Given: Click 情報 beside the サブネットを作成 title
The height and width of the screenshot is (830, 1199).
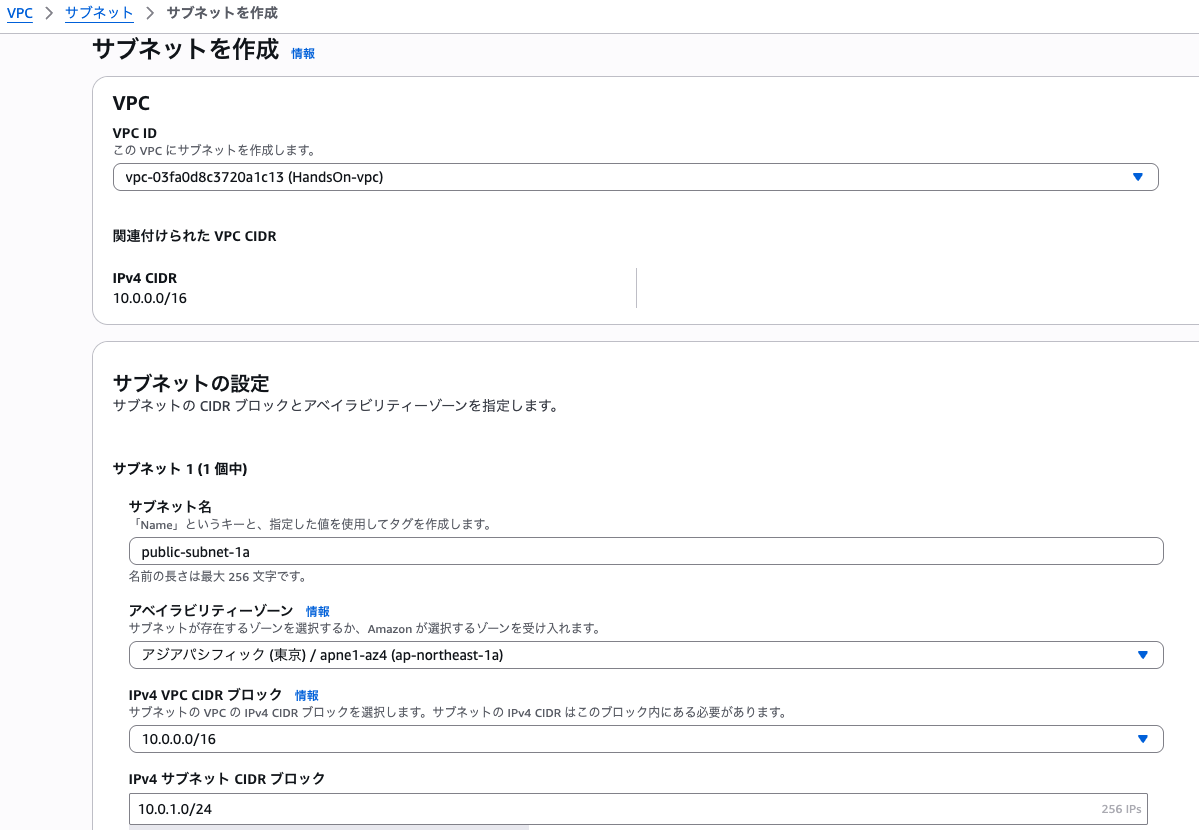Looking at the screenshot, I should [x=302, y=54].
